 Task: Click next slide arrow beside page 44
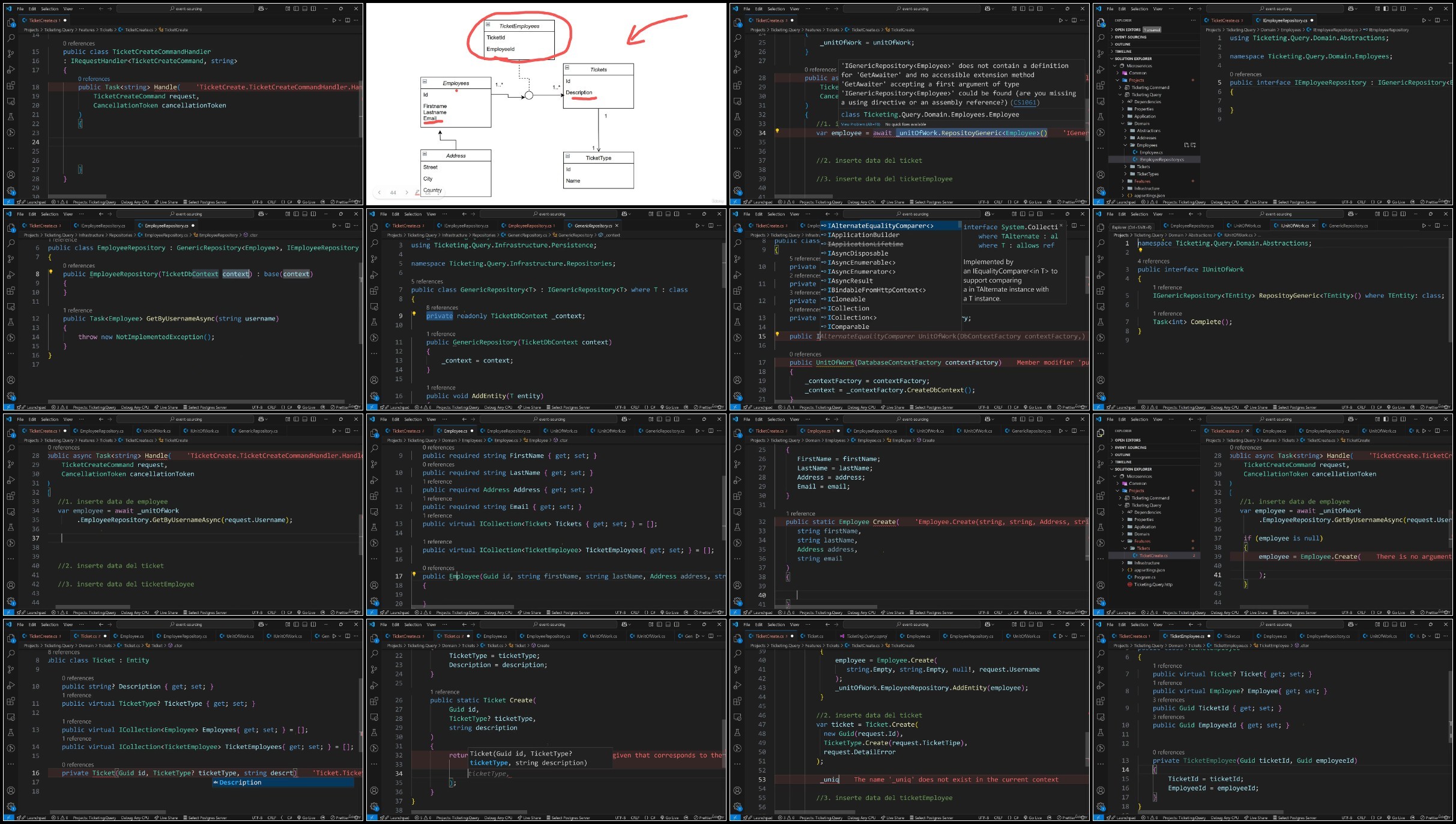click(x=406, y=193)
